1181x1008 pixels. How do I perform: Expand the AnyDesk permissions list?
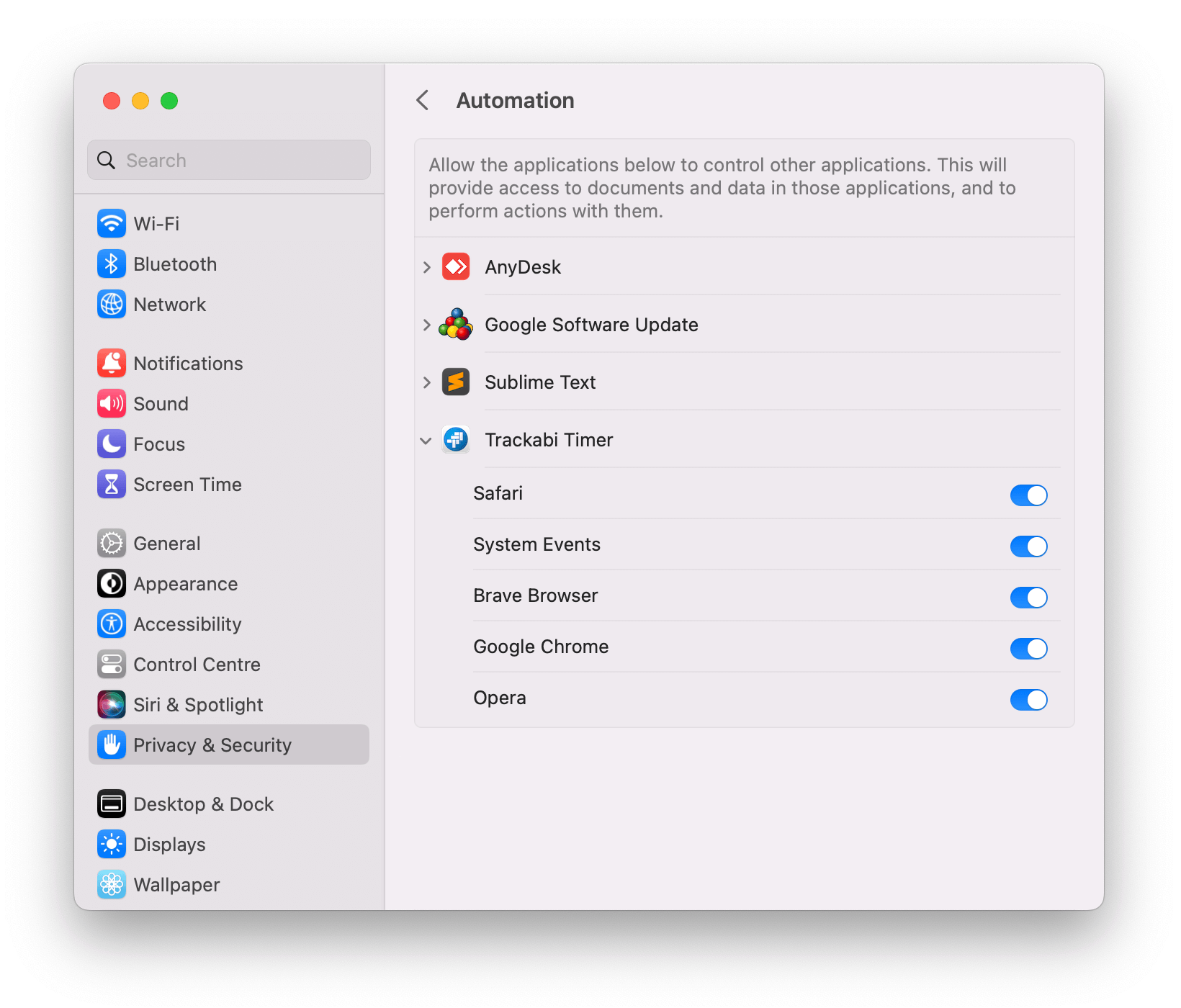pyautogui.click(x=426, y=266)
